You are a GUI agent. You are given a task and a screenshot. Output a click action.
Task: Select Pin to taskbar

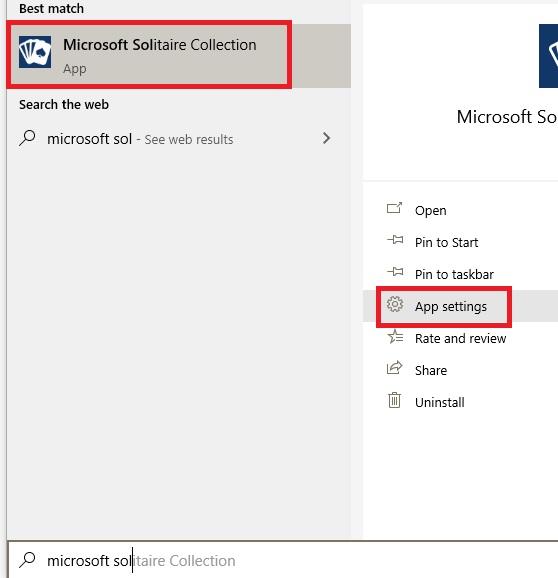pyautogui.click(x=460, y=274)
